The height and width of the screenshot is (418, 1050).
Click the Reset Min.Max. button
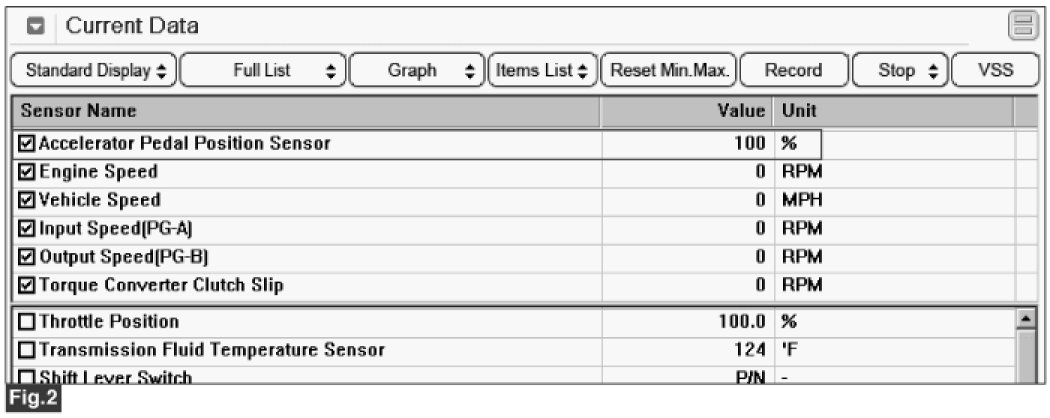[670, 71]
